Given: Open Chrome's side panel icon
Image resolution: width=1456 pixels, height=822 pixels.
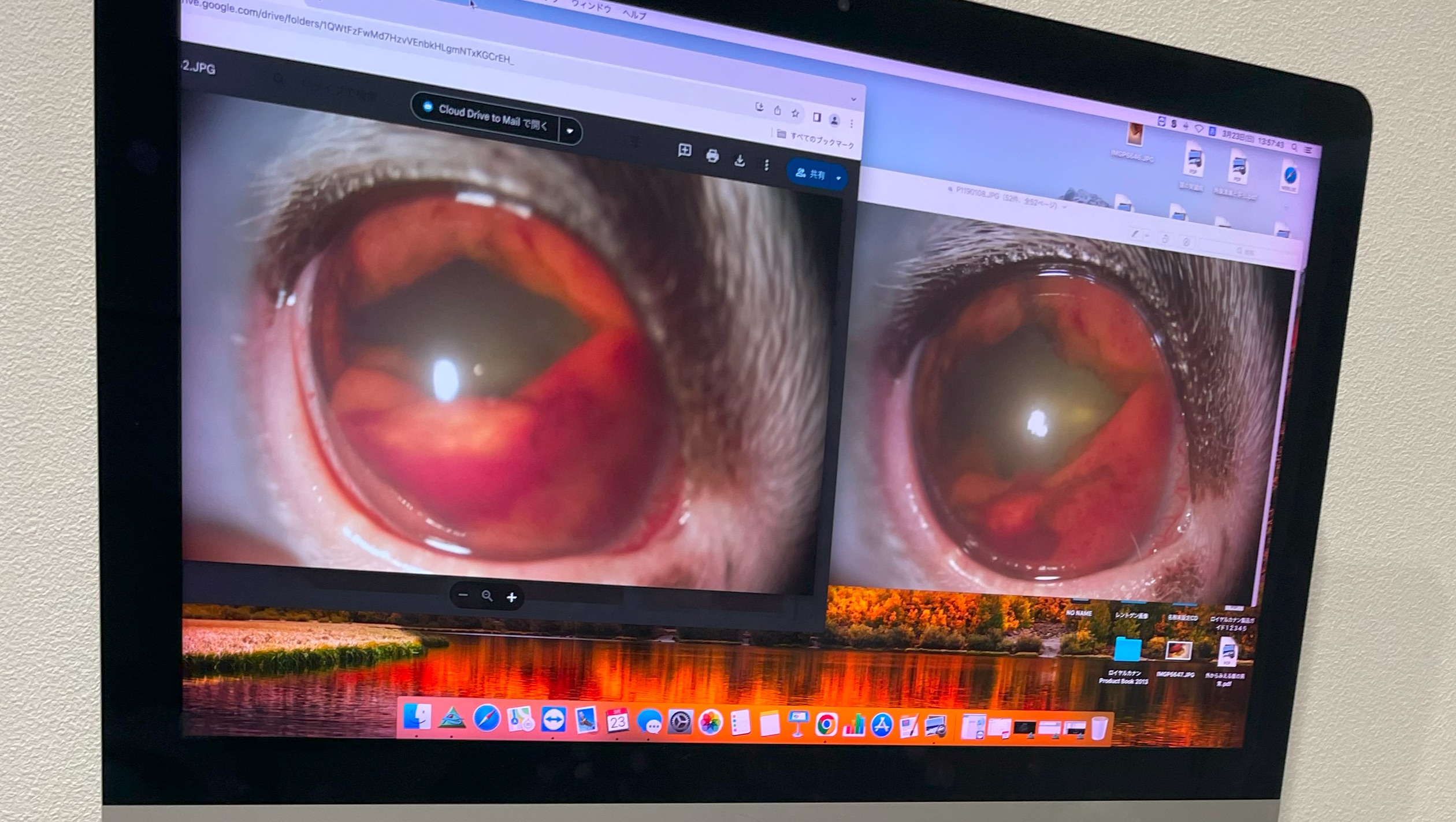Looking at the screenshot, I should pos(816,117).
